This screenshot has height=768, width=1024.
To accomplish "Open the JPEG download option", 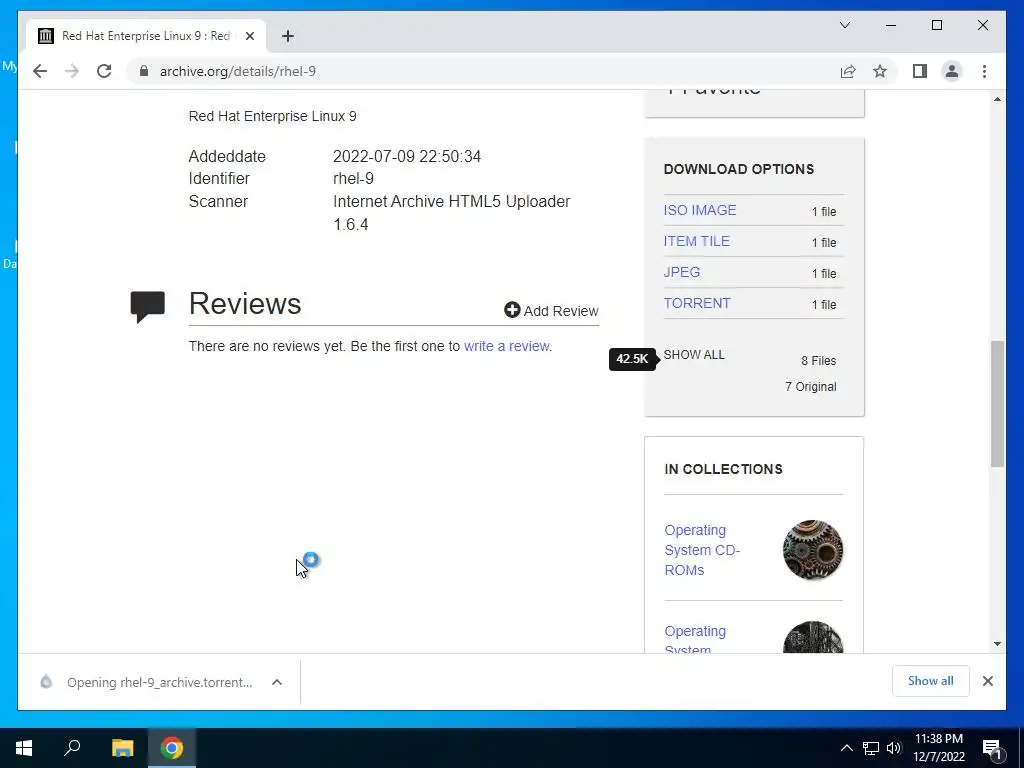I will [681, 272].
